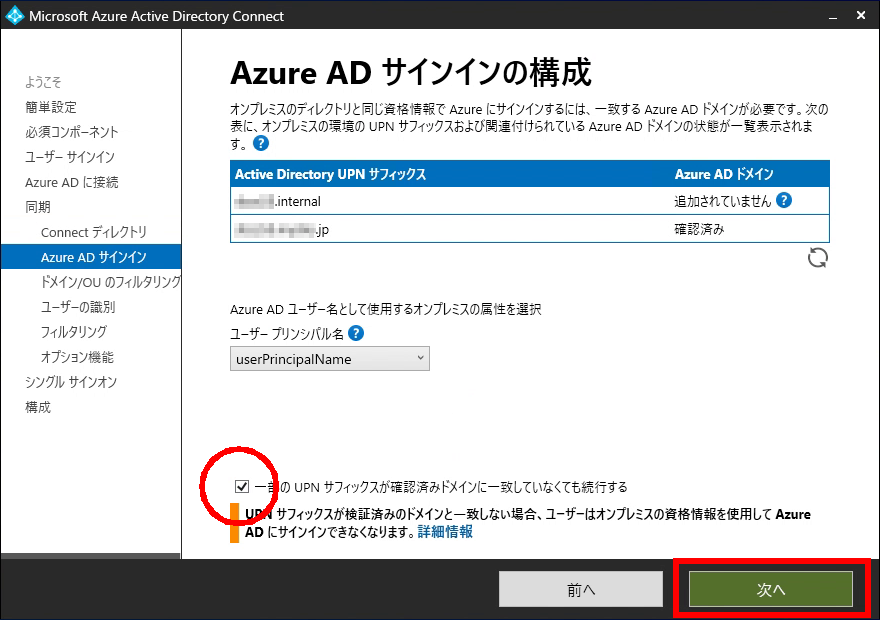Screen dimensions: 880x620
Task: Open help icon beside the description paragraph
Action: (261, 144)
